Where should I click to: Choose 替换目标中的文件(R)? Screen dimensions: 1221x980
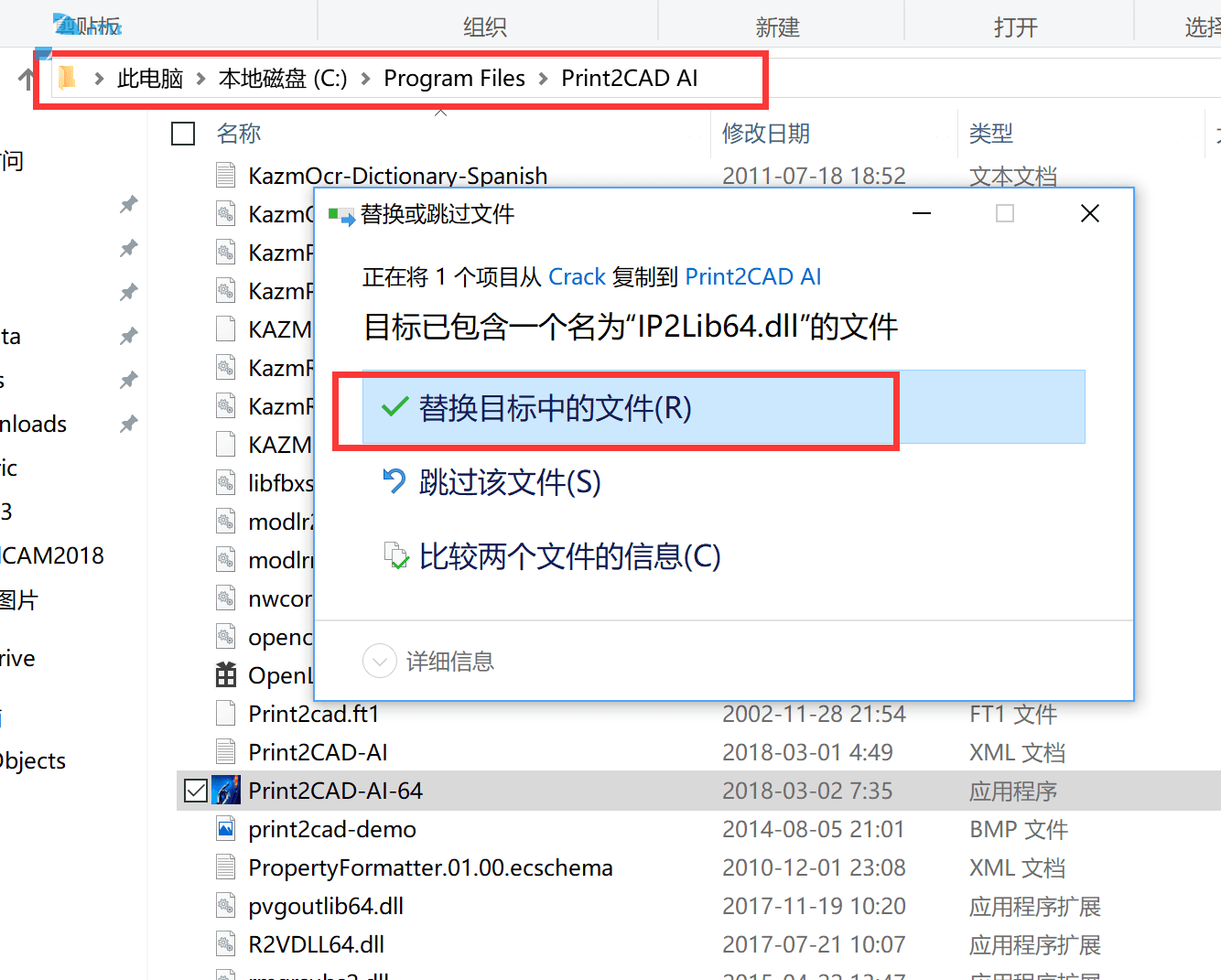click(723, 407)
